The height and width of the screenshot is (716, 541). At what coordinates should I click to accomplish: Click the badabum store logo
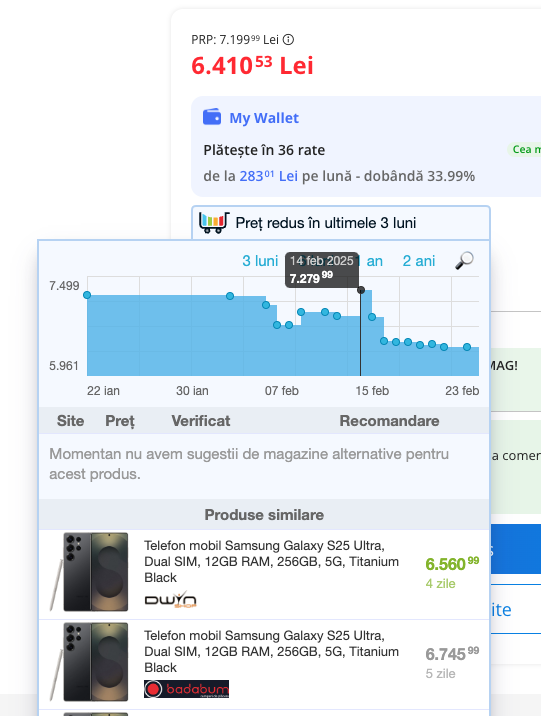coord(186,689)
